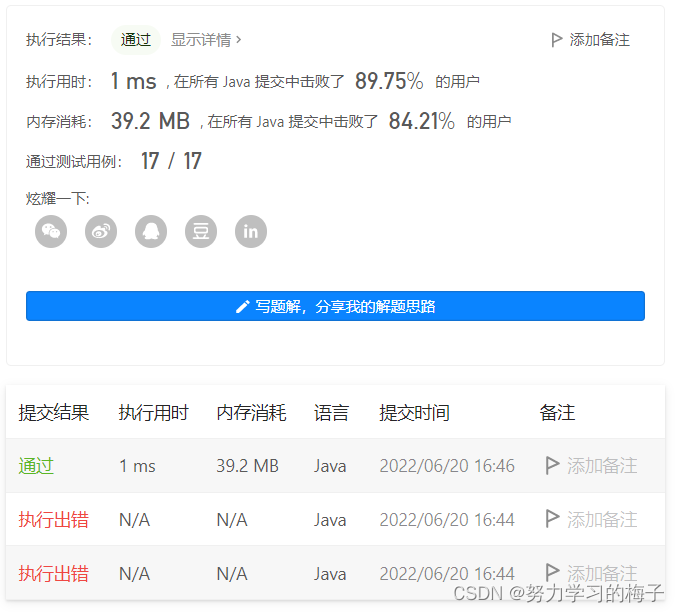Screen dimensions: 679x612
Task: Click 添加备注 in the top result panel
Action: [x=599, y=40]
